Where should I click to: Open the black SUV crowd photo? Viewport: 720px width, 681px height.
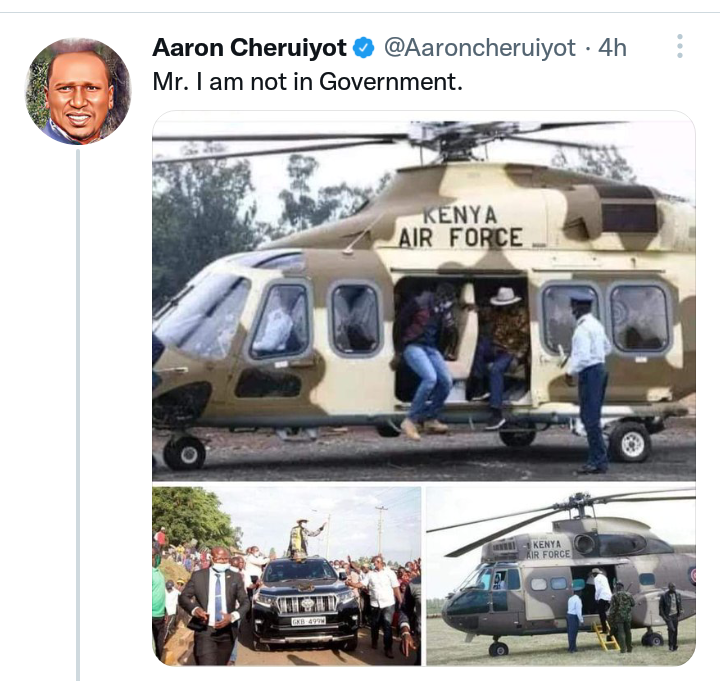pyautogui.click(x=287, y=576)
